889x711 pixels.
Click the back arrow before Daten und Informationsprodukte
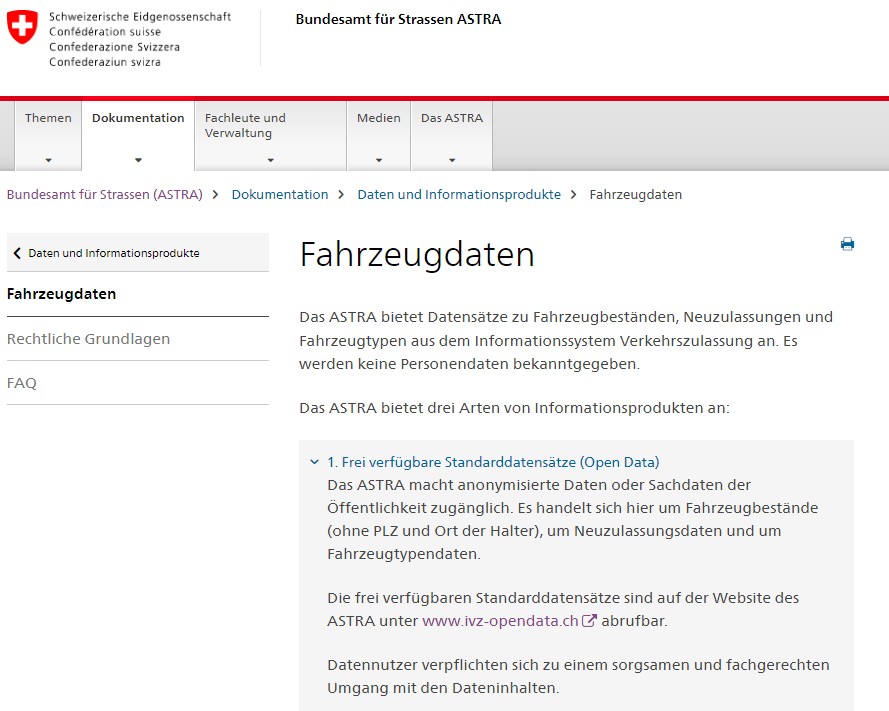click(x=16, y=253)
